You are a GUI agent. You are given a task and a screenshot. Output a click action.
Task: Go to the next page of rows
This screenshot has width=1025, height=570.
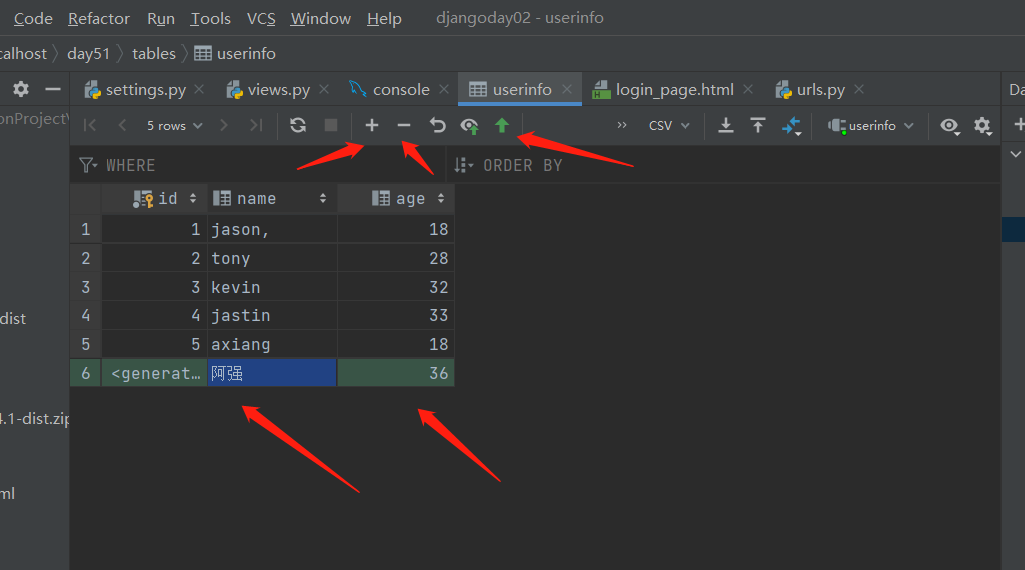click(x=224, y=125)
